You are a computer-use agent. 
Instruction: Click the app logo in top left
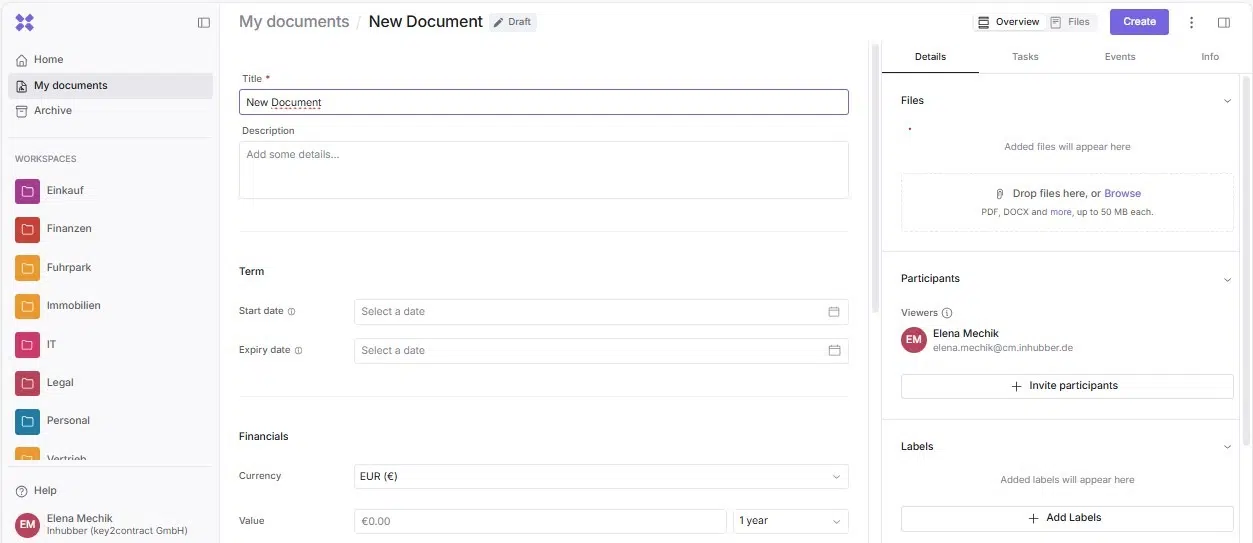point(25,23)
